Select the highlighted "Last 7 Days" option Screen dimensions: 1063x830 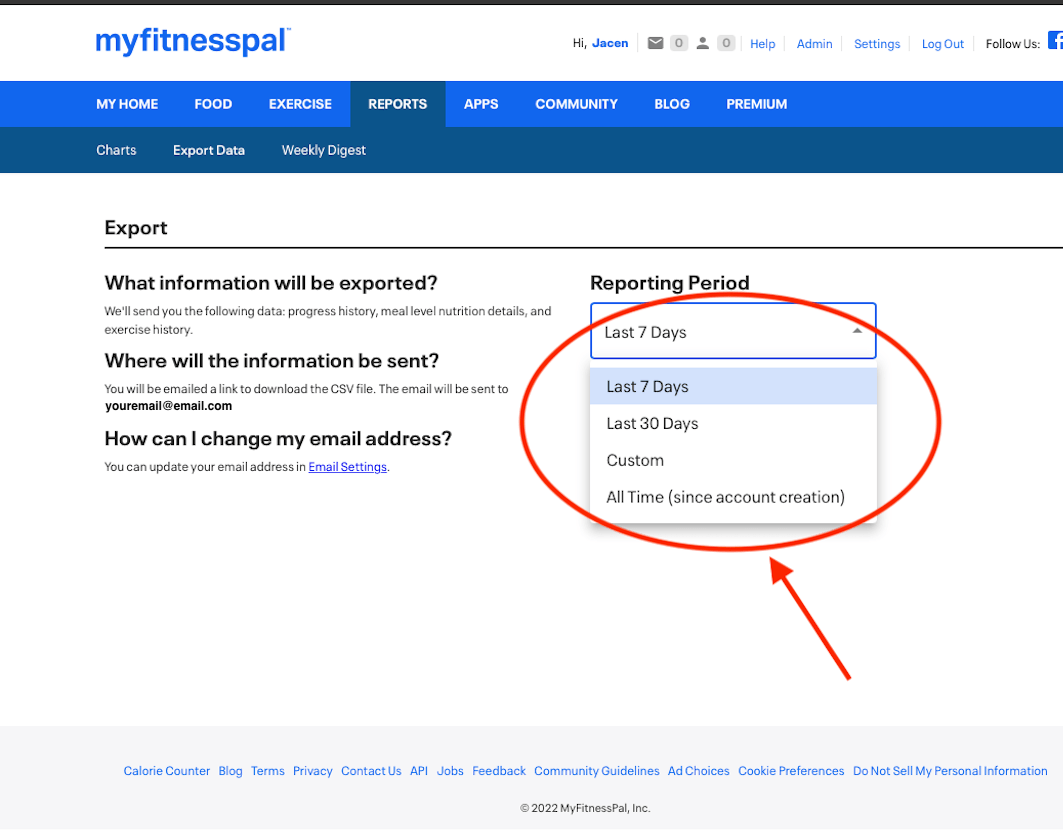(x=648, y=386)
